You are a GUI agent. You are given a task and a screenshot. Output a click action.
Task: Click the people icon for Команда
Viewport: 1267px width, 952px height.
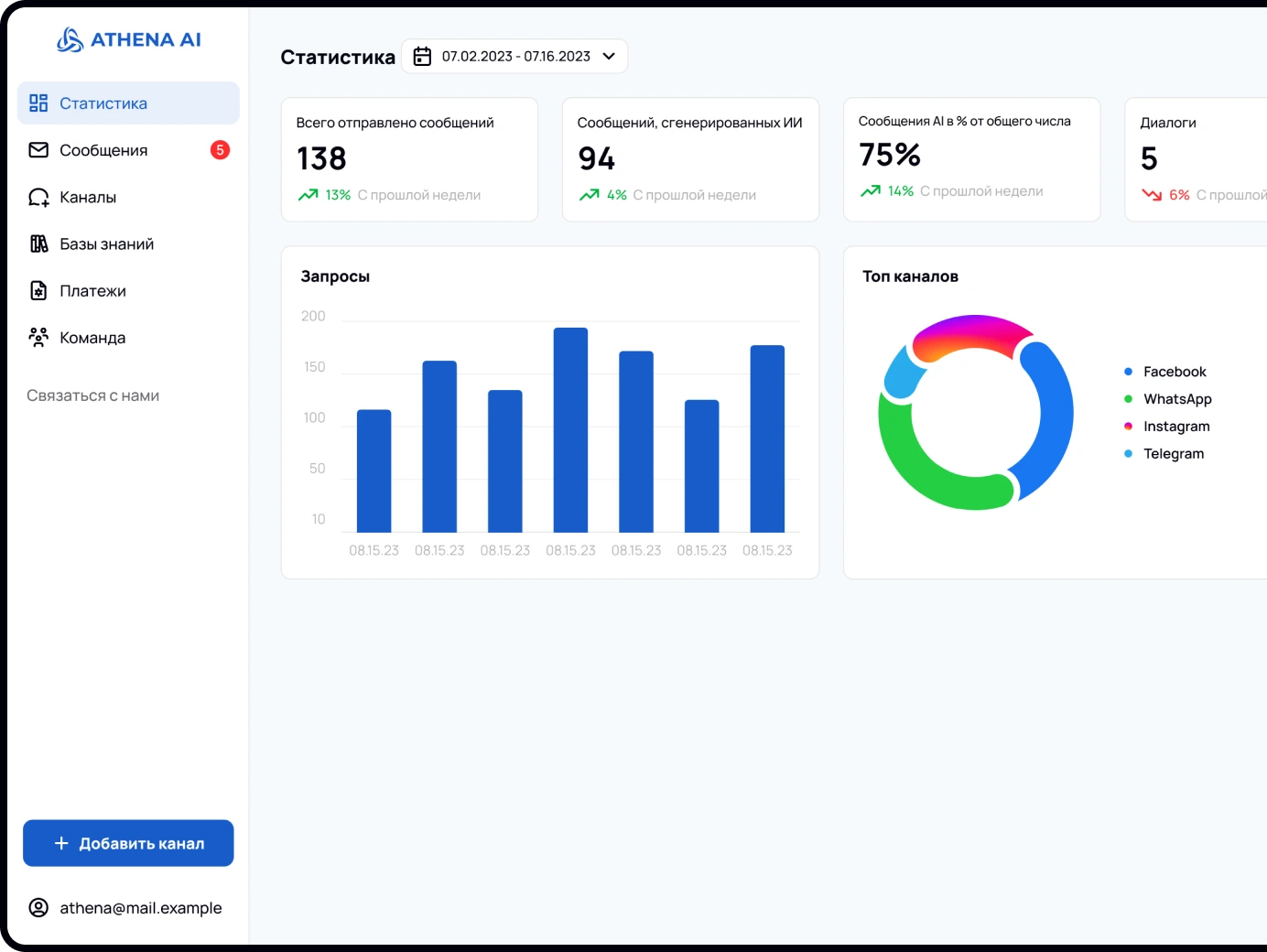[38, 338]
